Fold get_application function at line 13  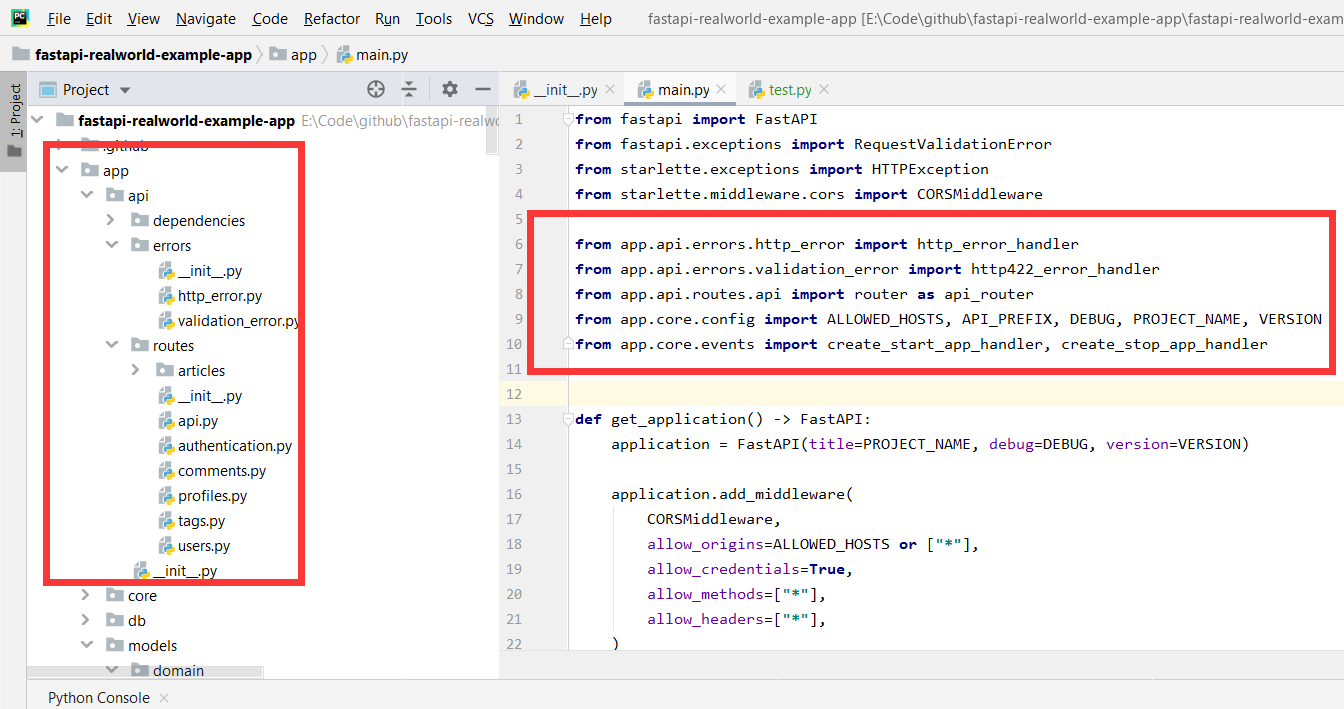coord(568,420)
